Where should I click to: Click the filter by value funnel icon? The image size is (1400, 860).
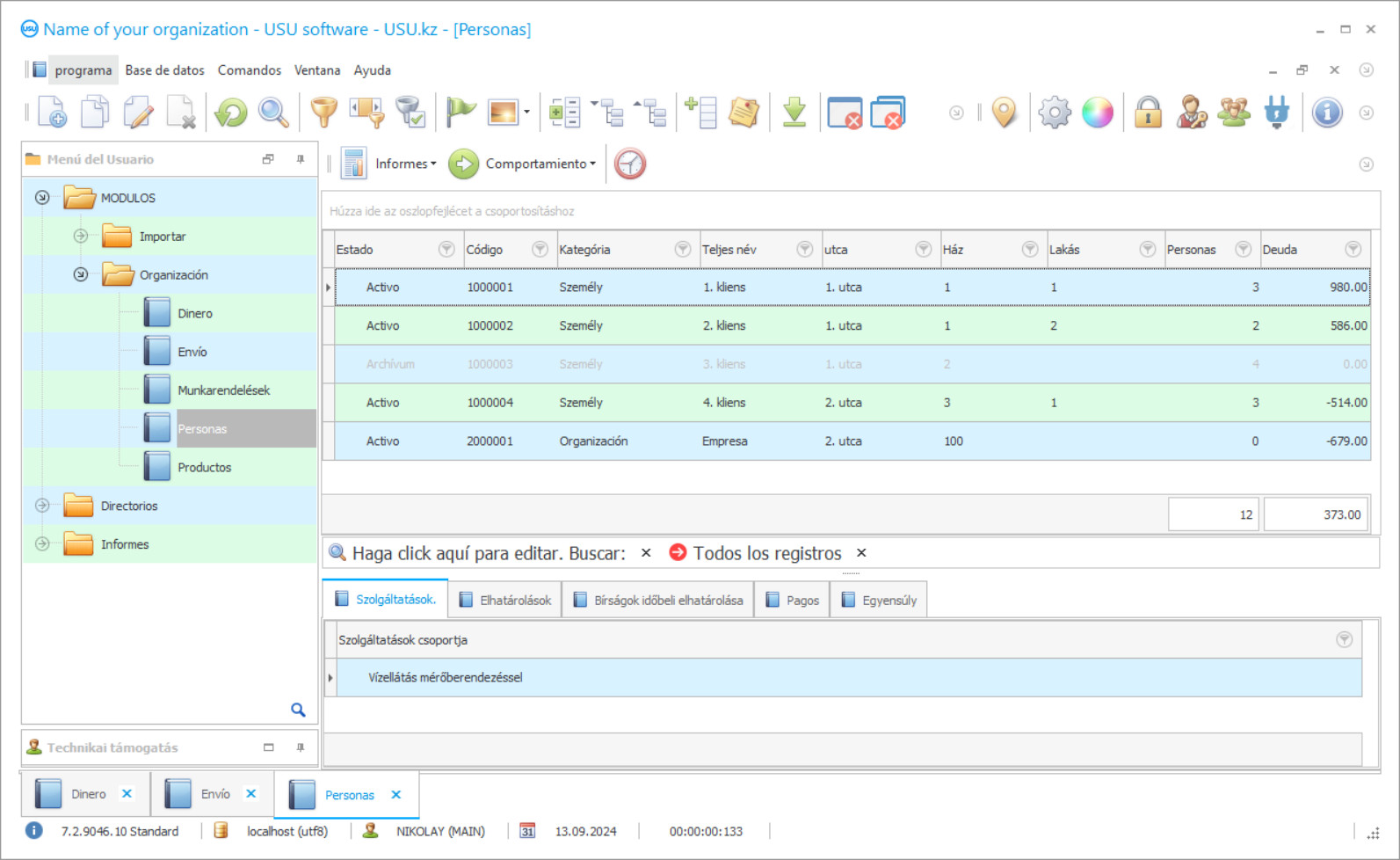pos(366,113)
